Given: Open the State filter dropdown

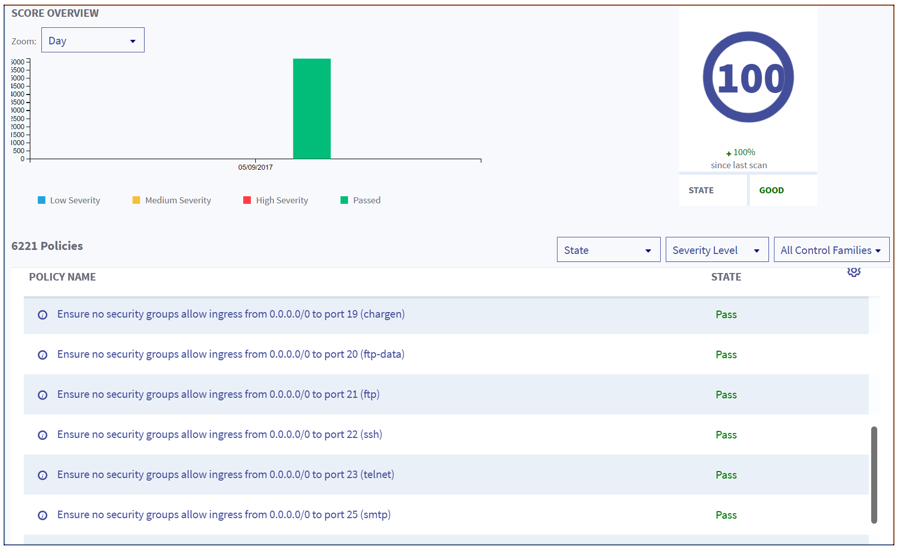Looking at the screenshot, I should pyautogui.click(x=608, y=250).
